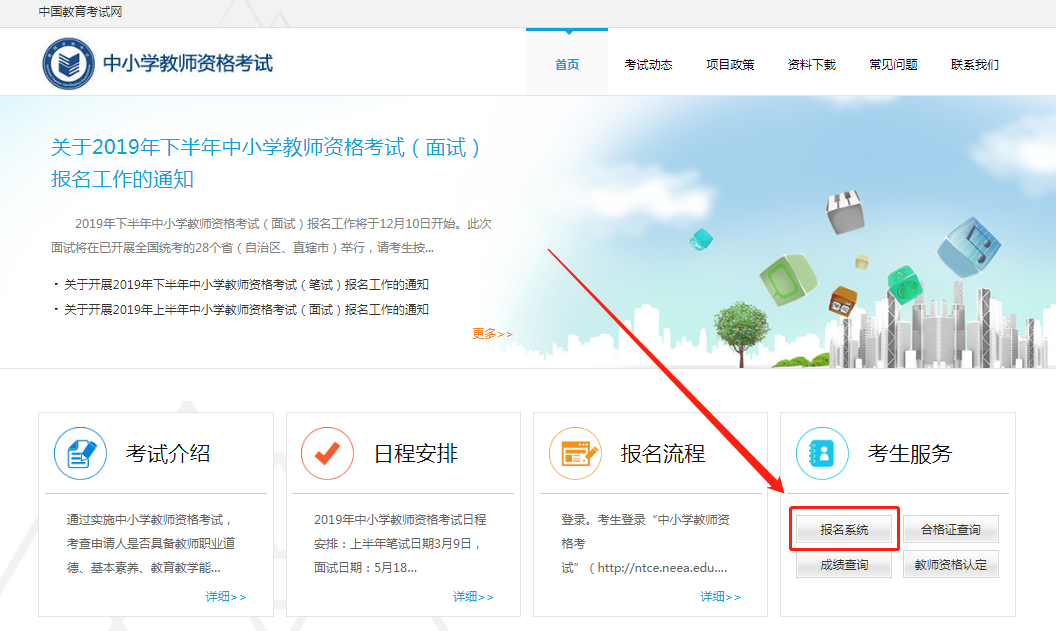Screen dimensions: 1056x631
Task: Click the 教师资格认定 button
Action: (x=950, y=565)
